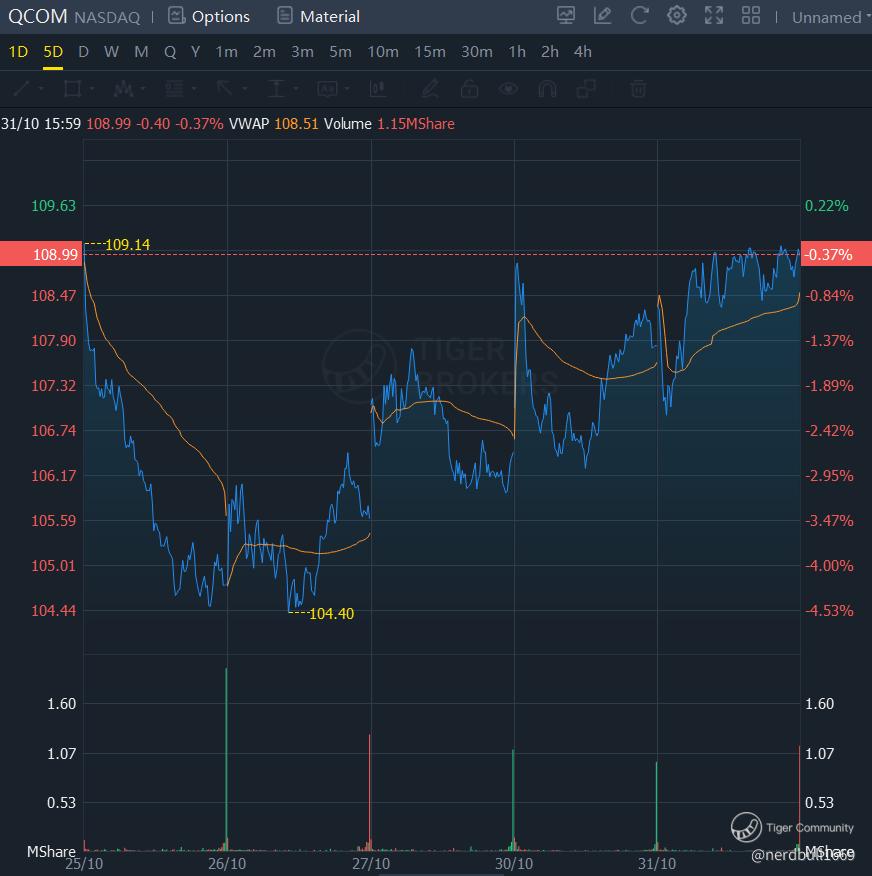
Task: Select the measure range tool
Action: (276, 88)
